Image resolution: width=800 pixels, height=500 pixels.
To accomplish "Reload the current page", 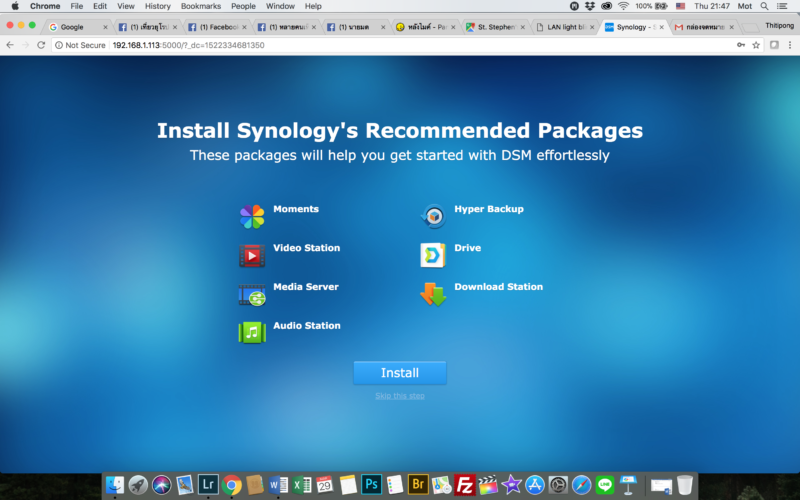I will [x=41, y=45].
